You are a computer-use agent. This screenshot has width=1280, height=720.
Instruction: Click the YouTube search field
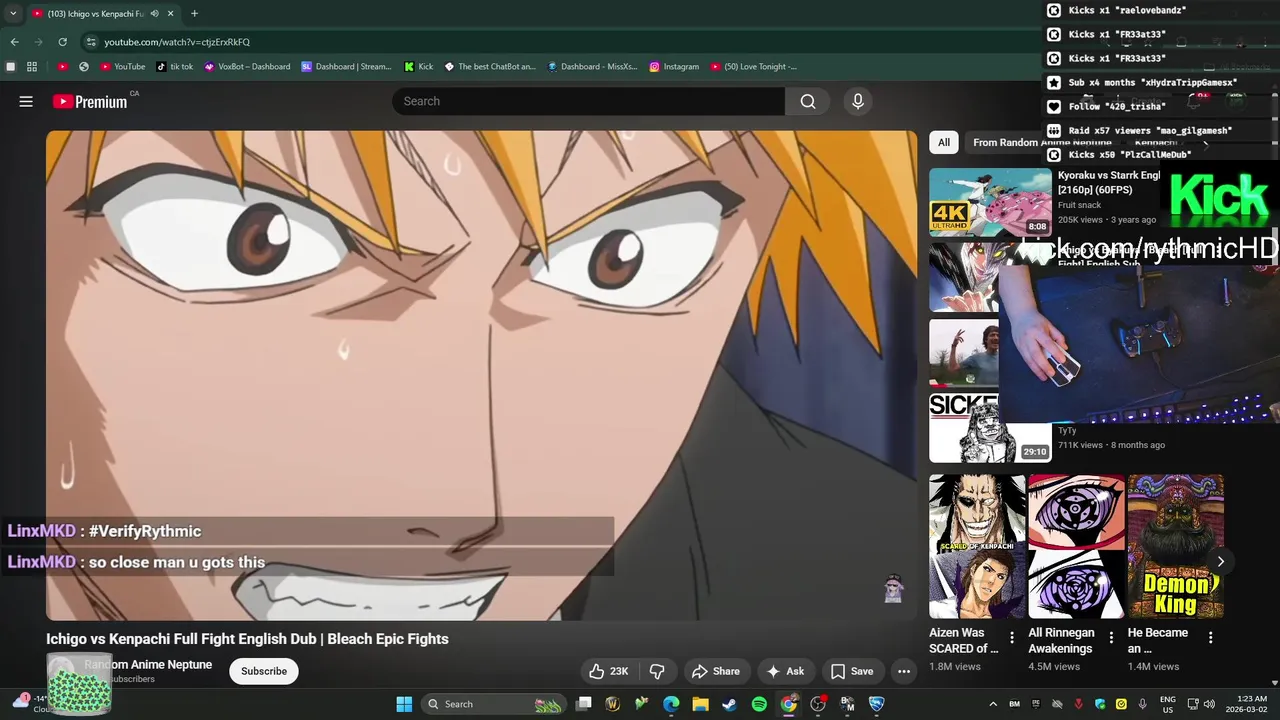588,101
